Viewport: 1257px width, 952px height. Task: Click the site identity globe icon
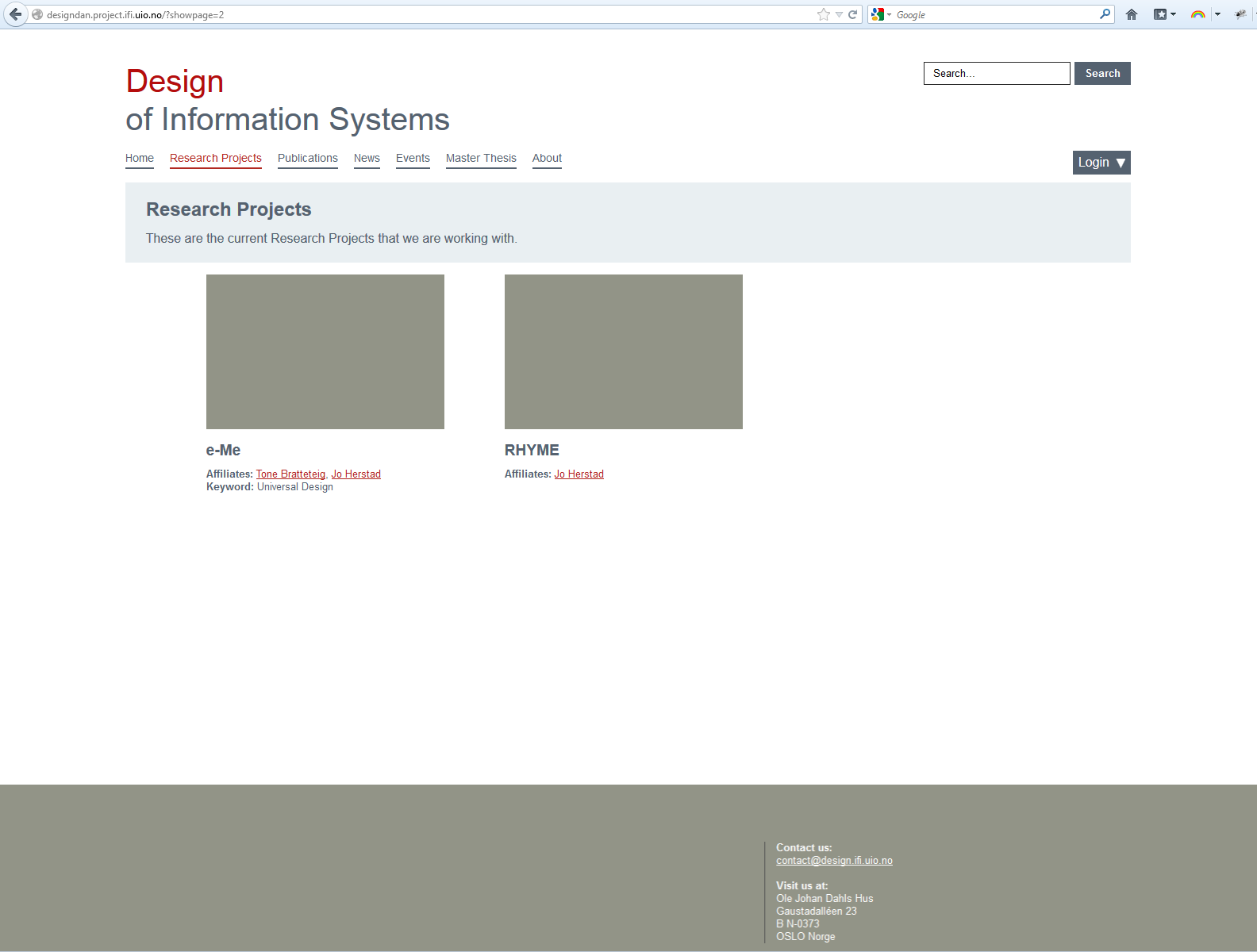(37, 14)
